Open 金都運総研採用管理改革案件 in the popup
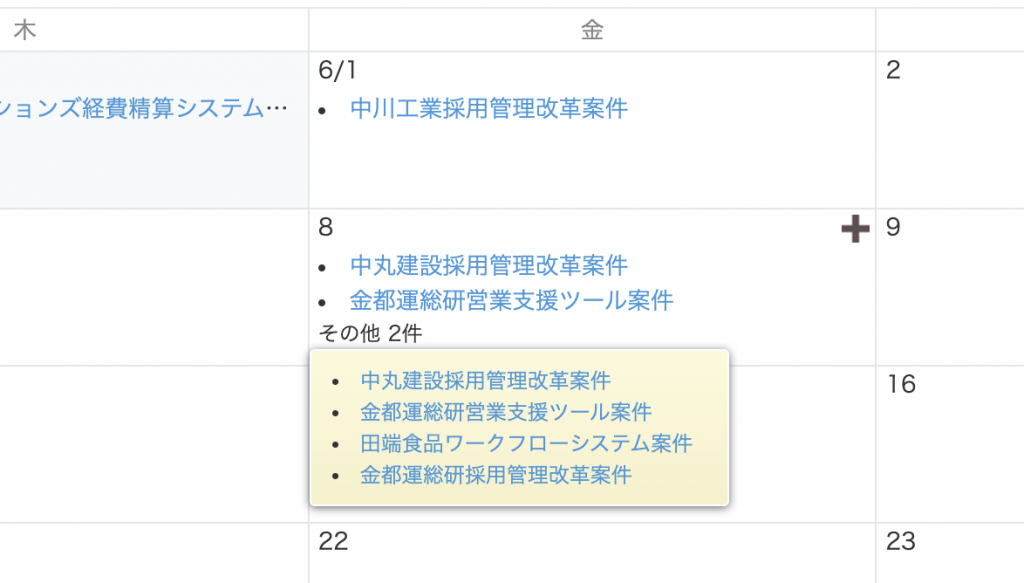1024x583 pixels. tap(496, 475)
